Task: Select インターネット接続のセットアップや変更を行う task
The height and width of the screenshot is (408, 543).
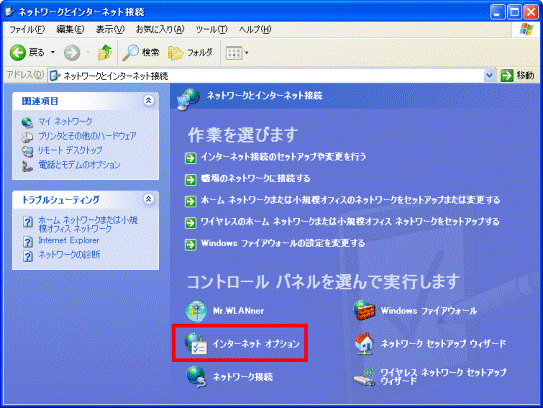Action: (283, 157)
